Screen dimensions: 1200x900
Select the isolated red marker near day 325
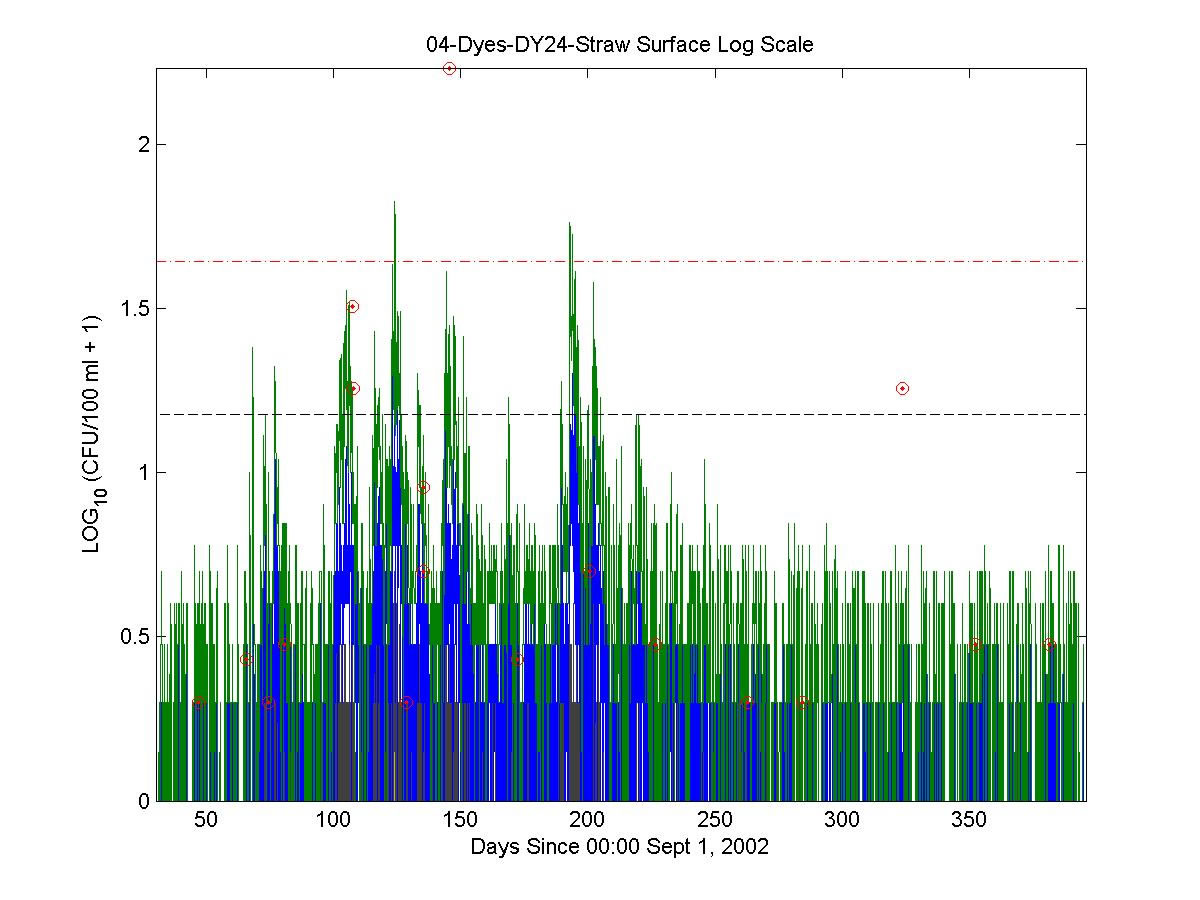(902, 388)
